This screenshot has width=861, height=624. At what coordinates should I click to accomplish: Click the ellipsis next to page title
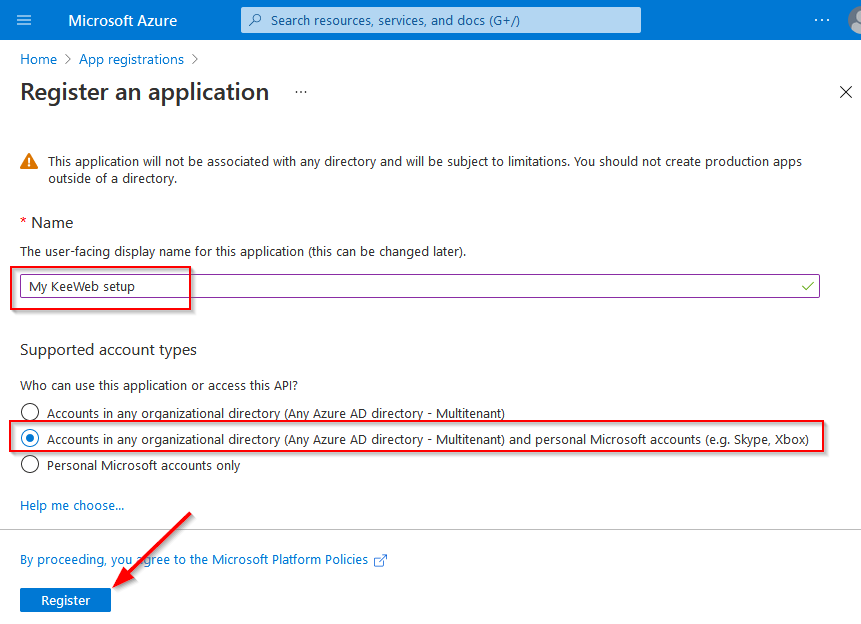point(299,92)
